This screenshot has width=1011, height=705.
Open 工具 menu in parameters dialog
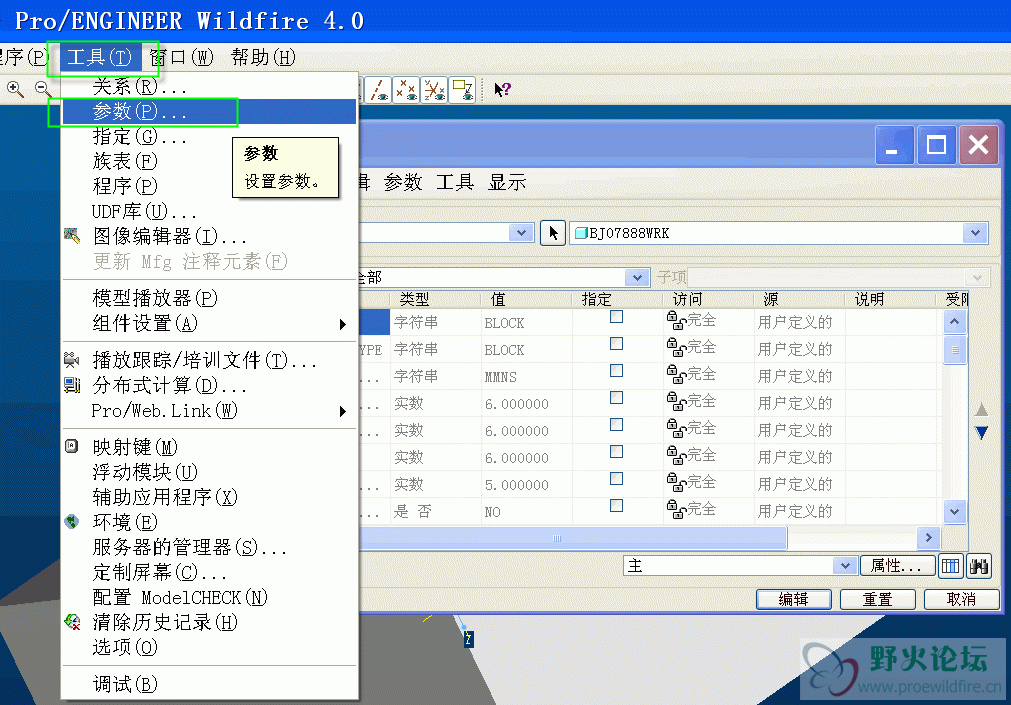[455, 183]
